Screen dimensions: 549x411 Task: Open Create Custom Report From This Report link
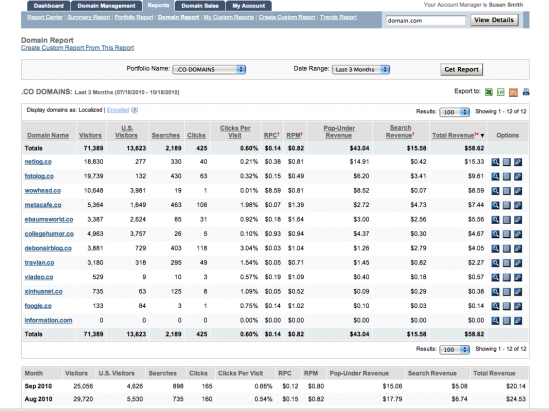pos(77,48)
